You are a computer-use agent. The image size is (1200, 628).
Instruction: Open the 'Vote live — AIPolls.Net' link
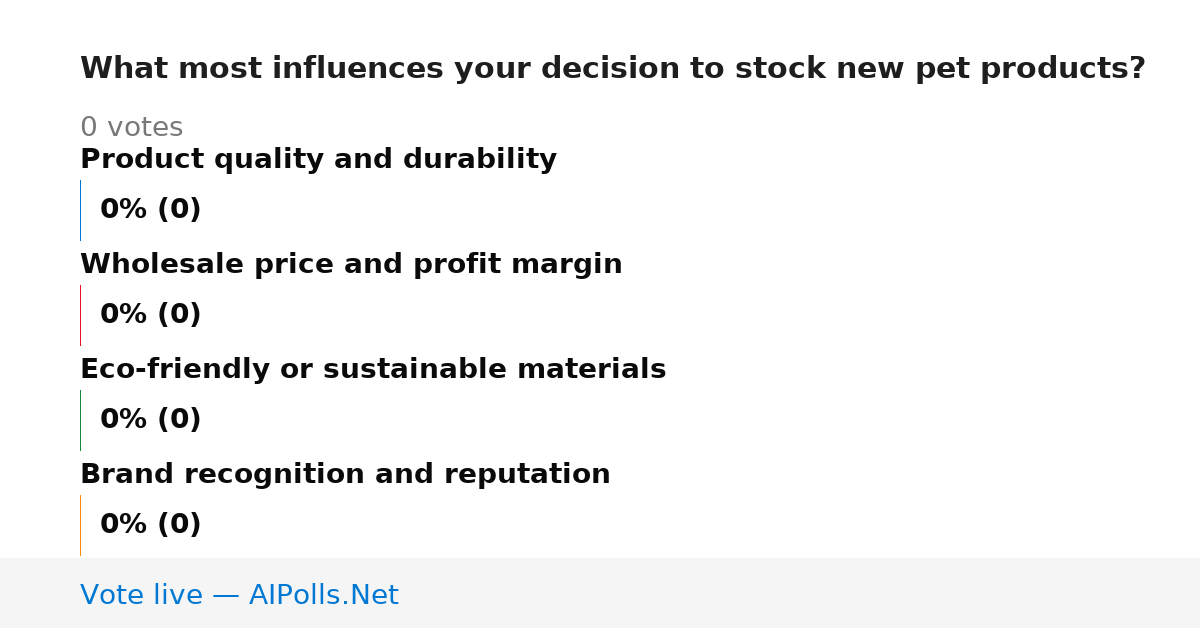click(239, 596)
